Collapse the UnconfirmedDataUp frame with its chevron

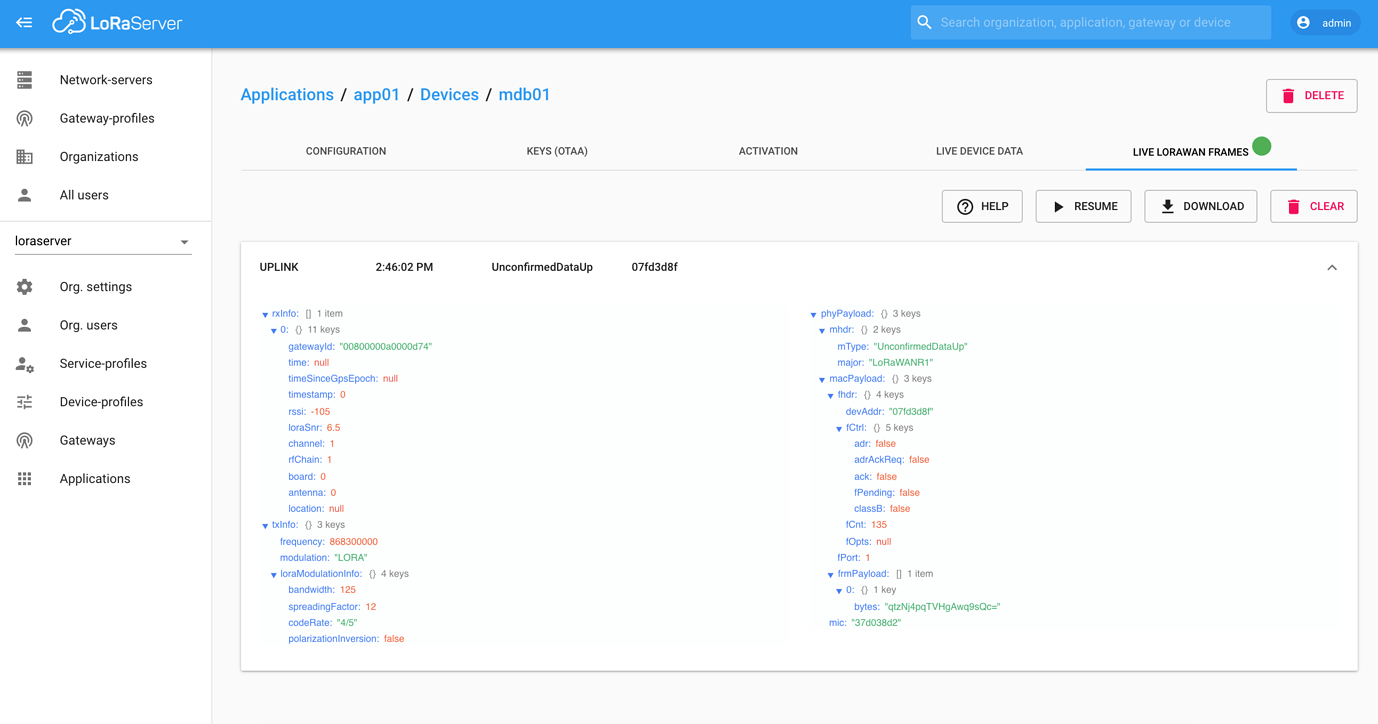click(1332, 267)
